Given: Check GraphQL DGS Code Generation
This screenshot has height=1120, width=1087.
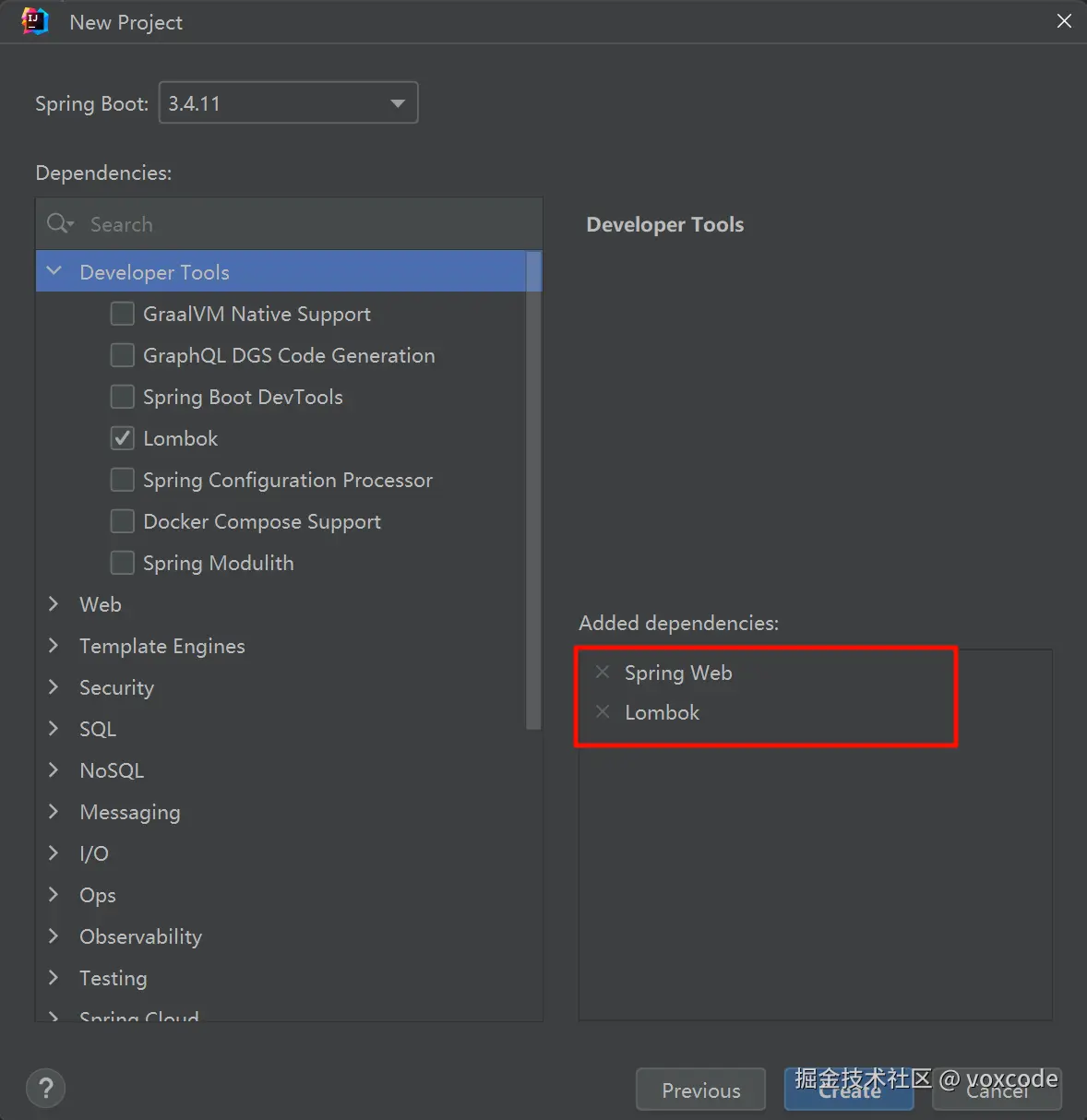Looking at the screenshot, I should (x=122, y=355).
